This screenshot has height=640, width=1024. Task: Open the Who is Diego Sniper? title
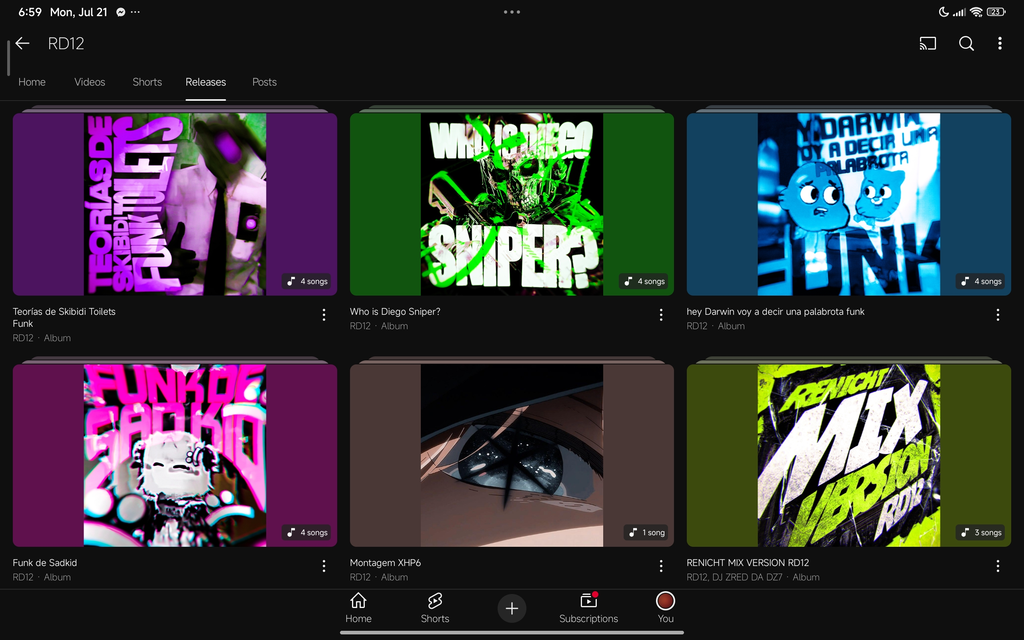(x=395, y=312)
